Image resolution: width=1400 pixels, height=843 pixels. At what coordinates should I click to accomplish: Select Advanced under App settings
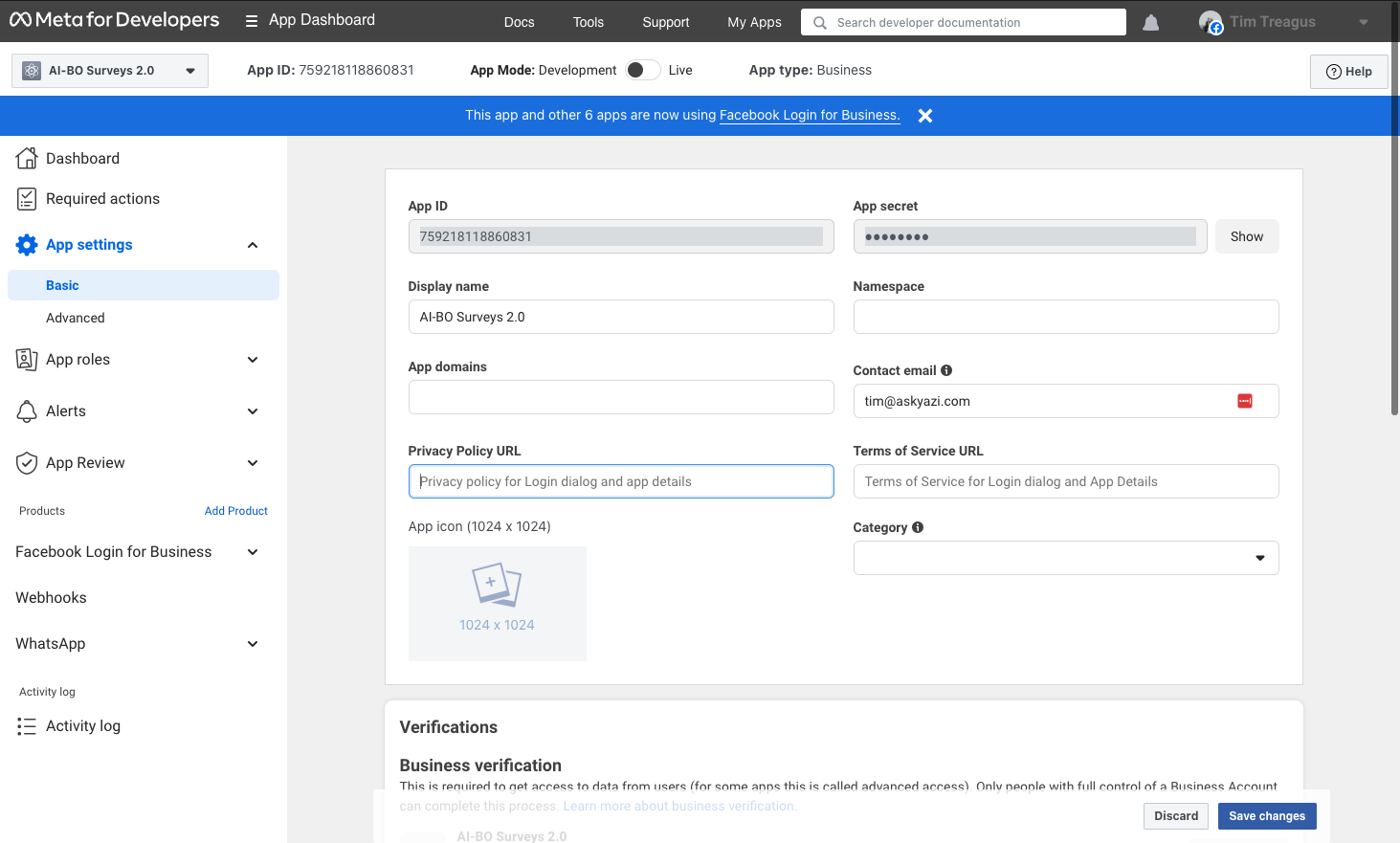tap(76, 318)
